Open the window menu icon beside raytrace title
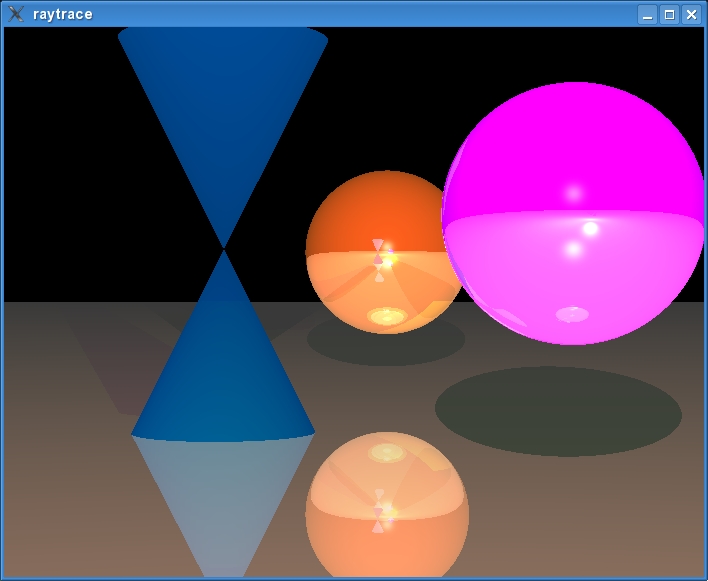Viewport: 708px width, 581px height. coord(16,14)
